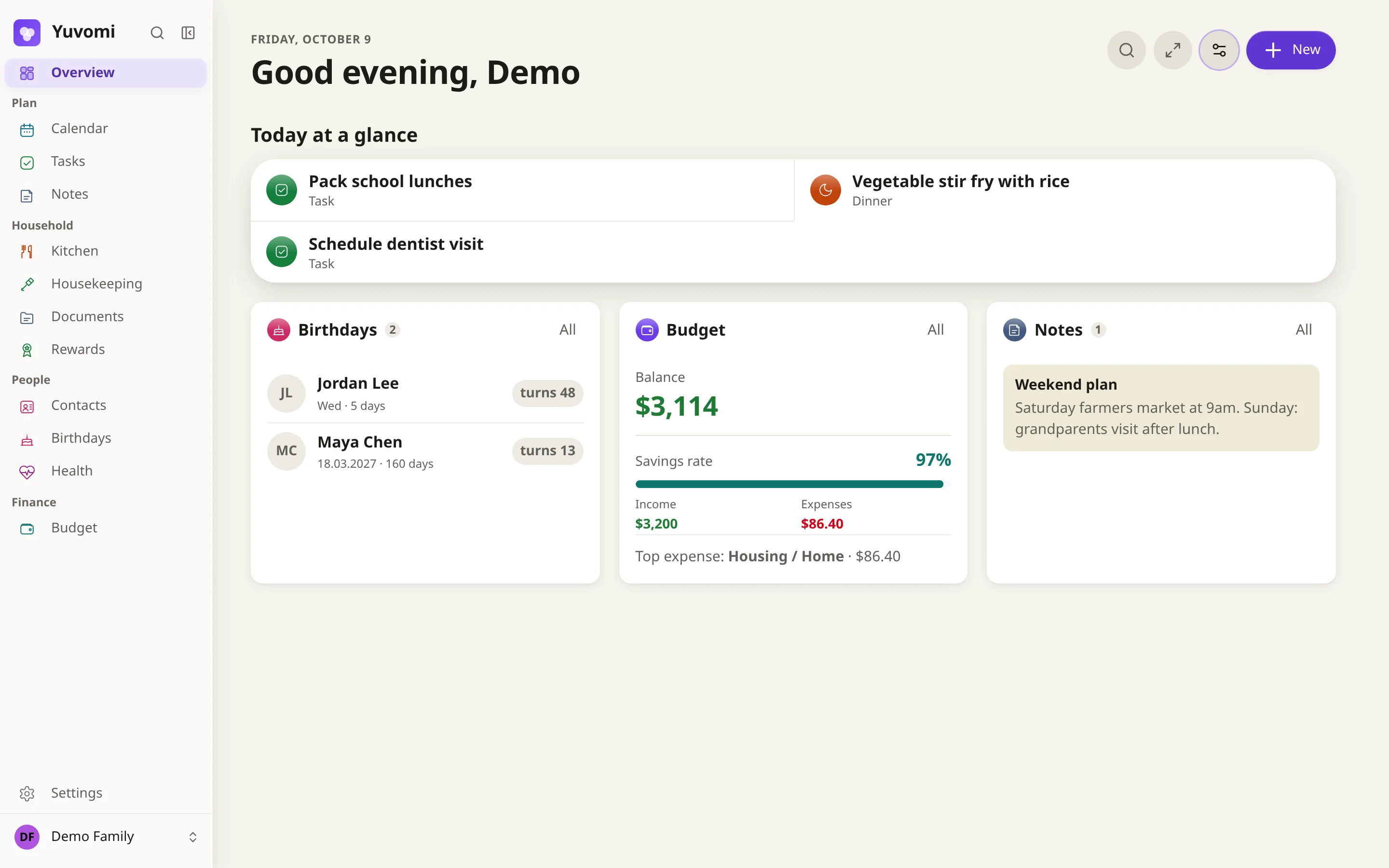Click the Budget card wallet icon
Viewport: 1389px width, 868px height.
coord(647,329)
